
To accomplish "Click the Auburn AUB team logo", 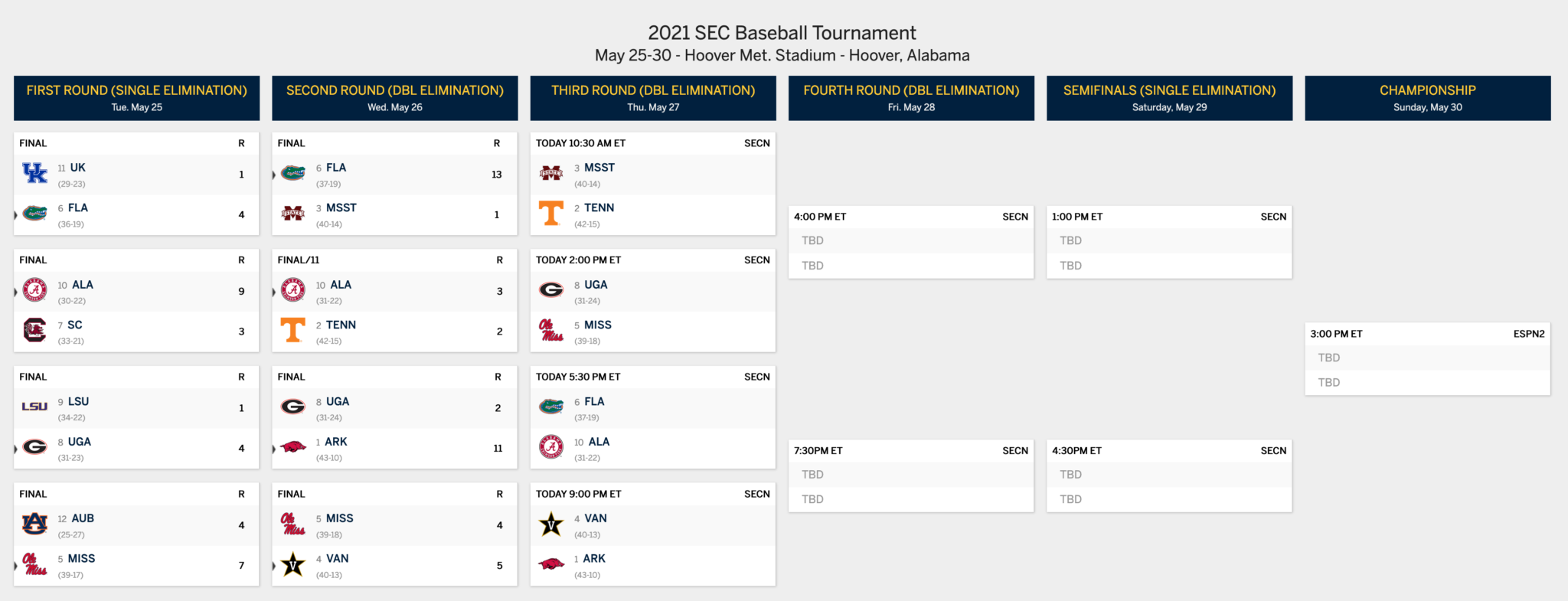I will [34, 524].
